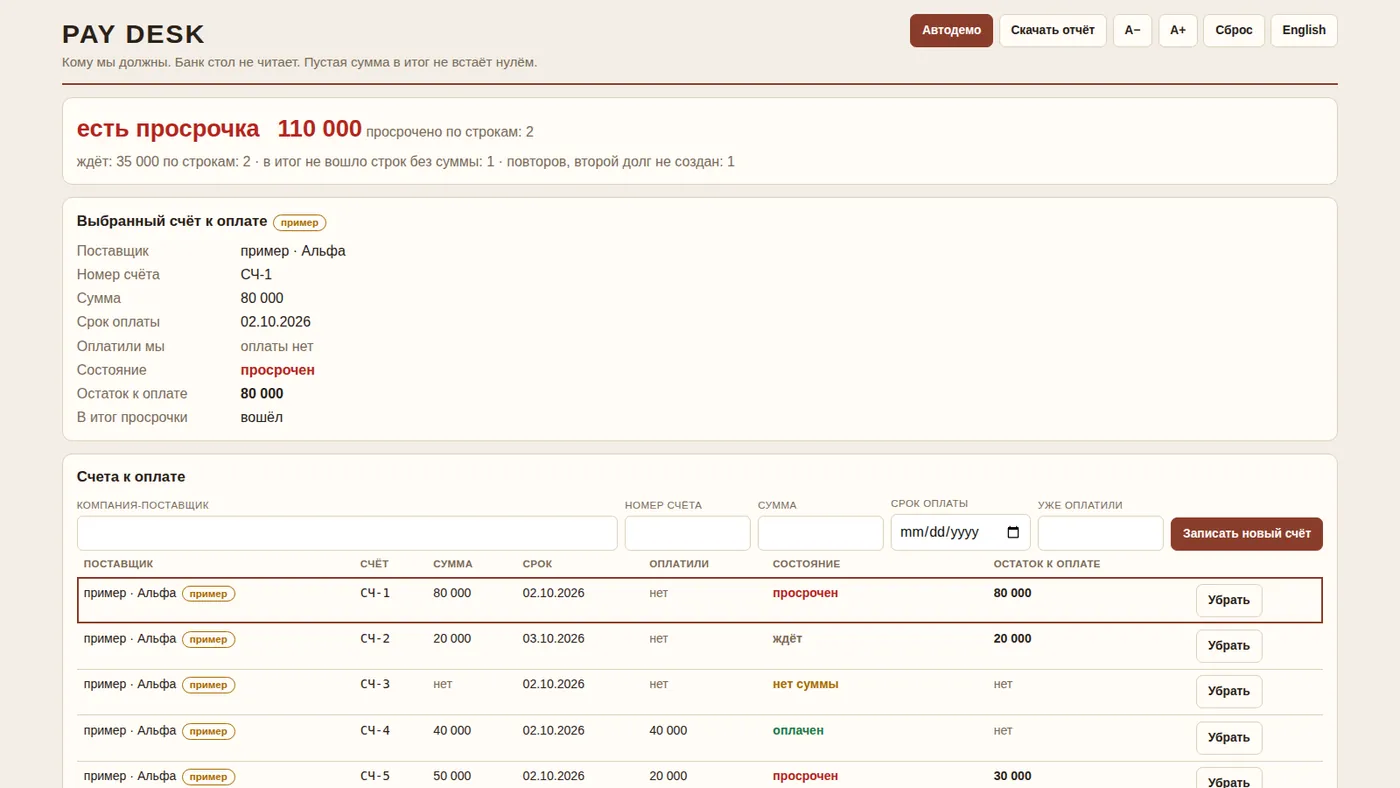
Task: Click the ОСТАТОК К ОПЛАТЕ column header
Action: pyautogui.click(x=1047, y=564)
